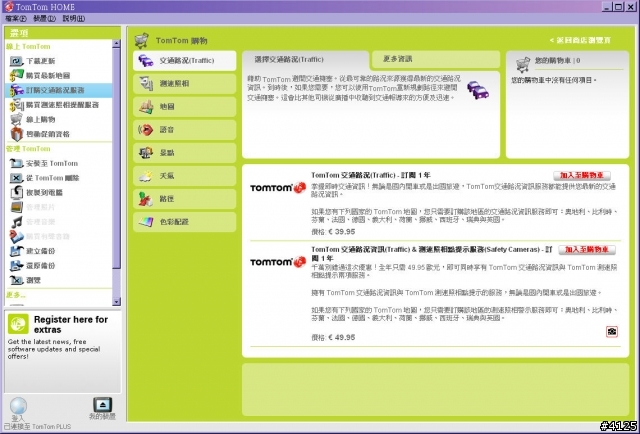
Task: Click the greyed 管理音樂 music note icon
Action: click(16, 222)
